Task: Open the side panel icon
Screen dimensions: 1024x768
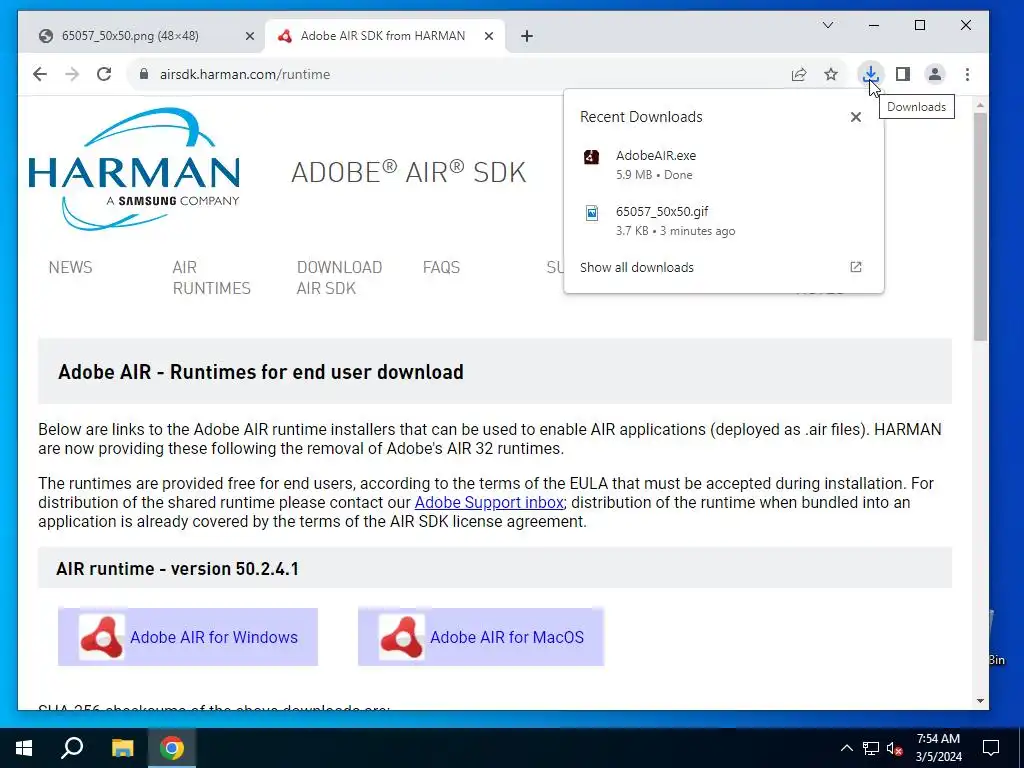Action: tap(903, 74)
